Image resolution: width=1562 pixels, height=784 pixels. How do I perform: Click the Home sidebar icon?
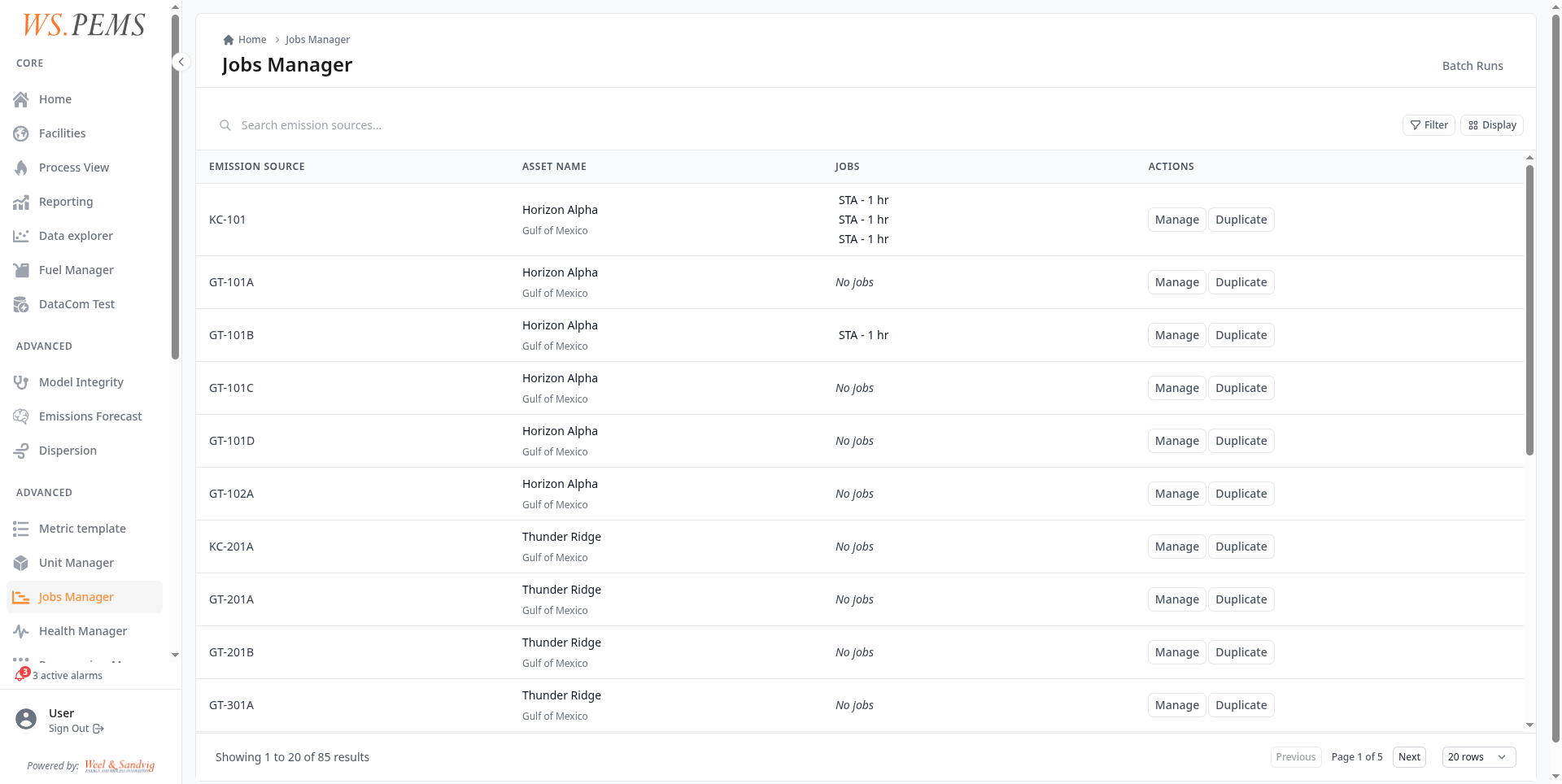21,99
